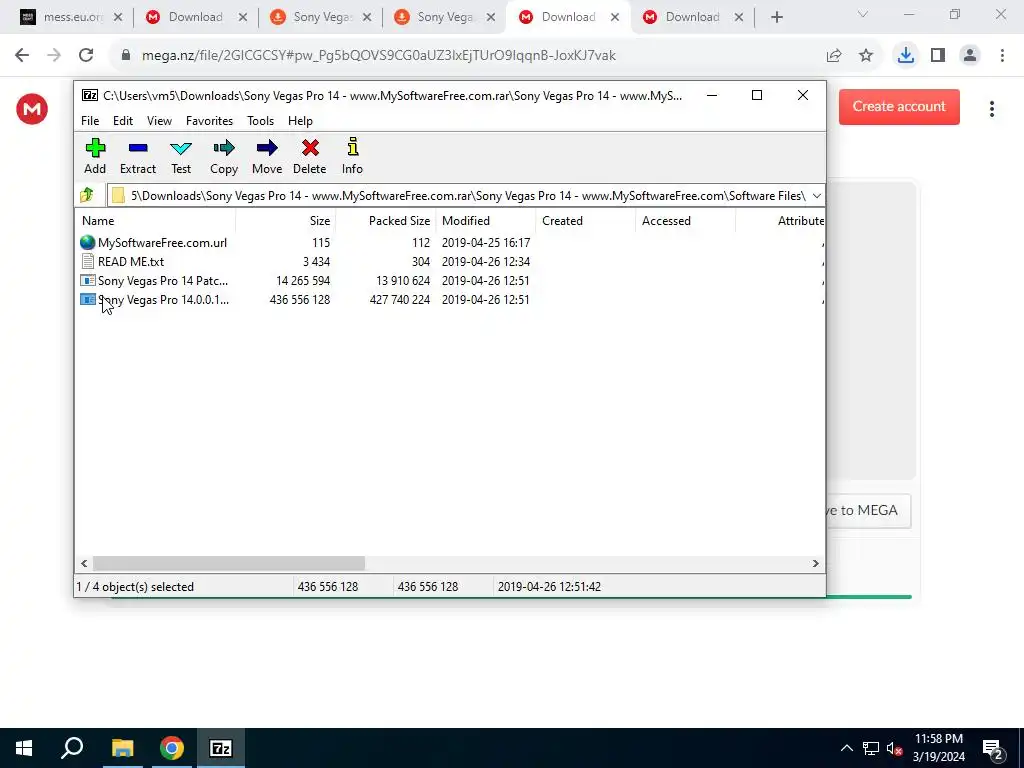Click the MySoftwareFree.com.url globe icon

pyautogui.click(x=88, y=242)
